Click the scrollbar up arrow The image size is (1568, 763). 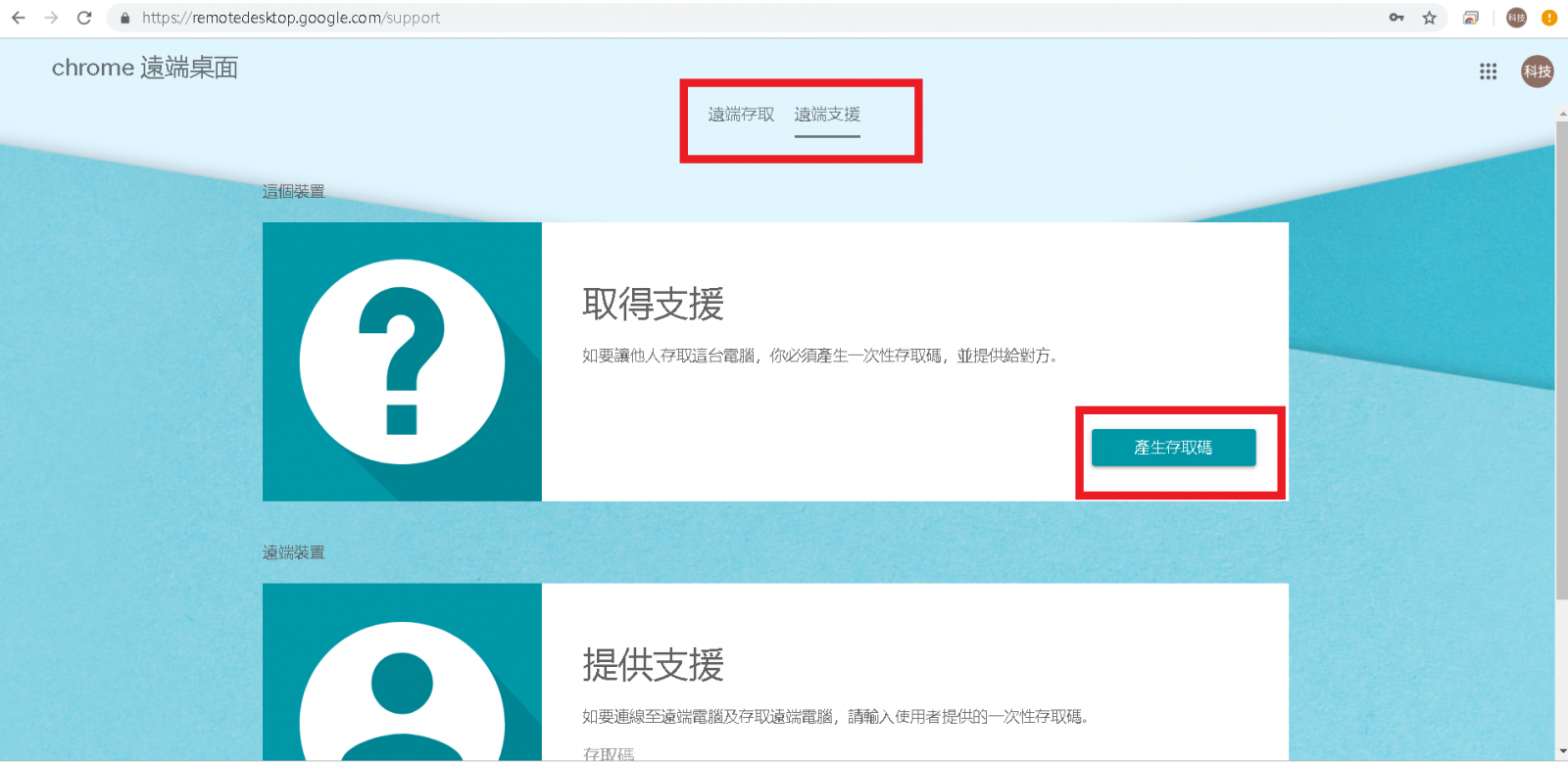tap(1561, 113)
